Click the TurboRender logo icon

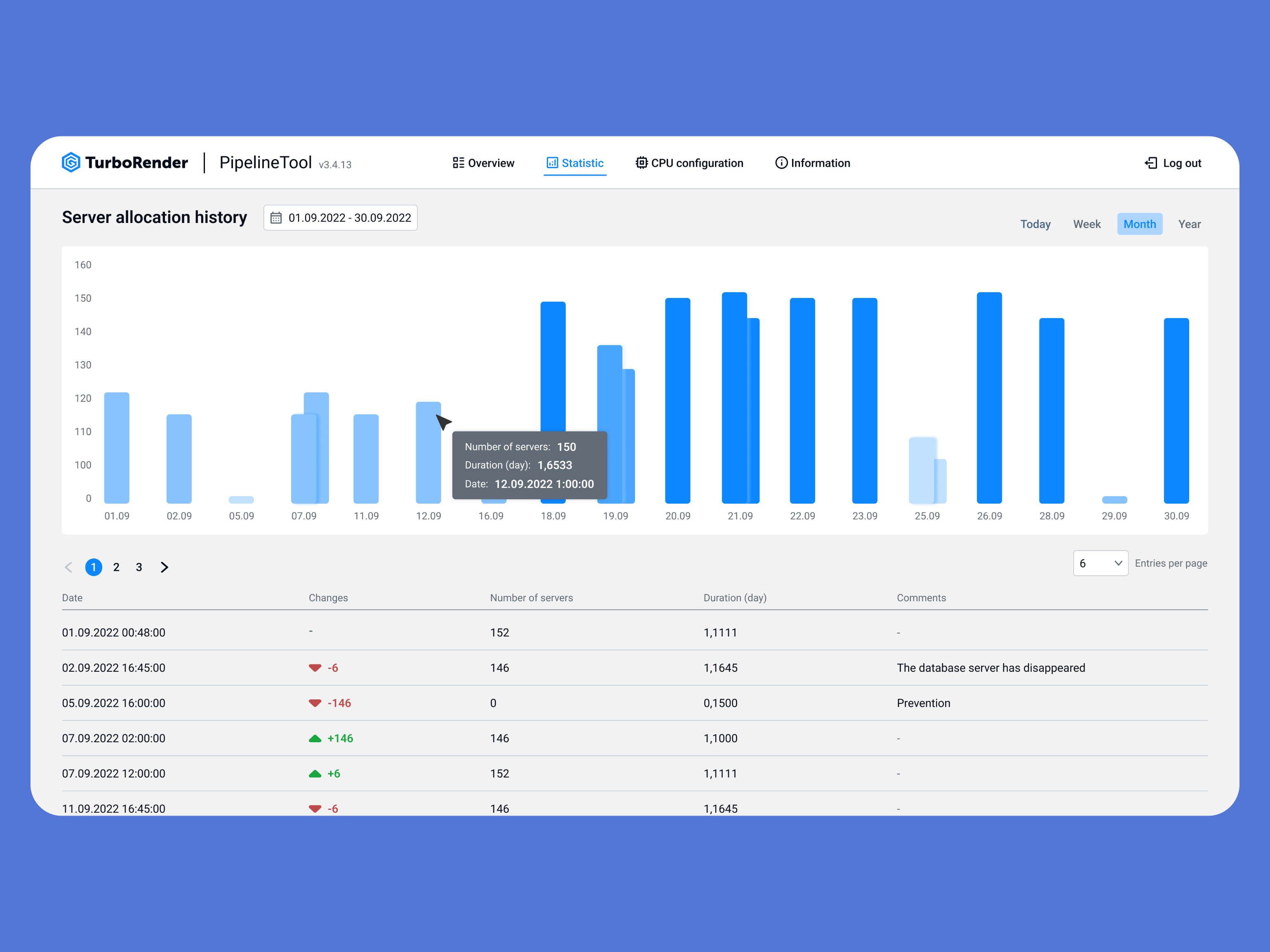pos(72,162)
